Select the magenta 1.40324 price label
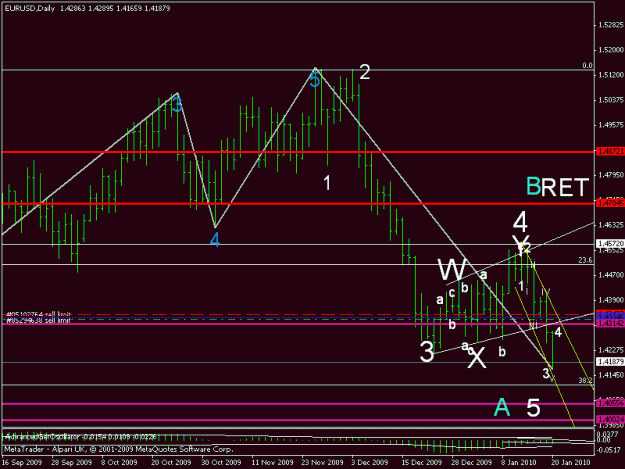 [611, 420]
